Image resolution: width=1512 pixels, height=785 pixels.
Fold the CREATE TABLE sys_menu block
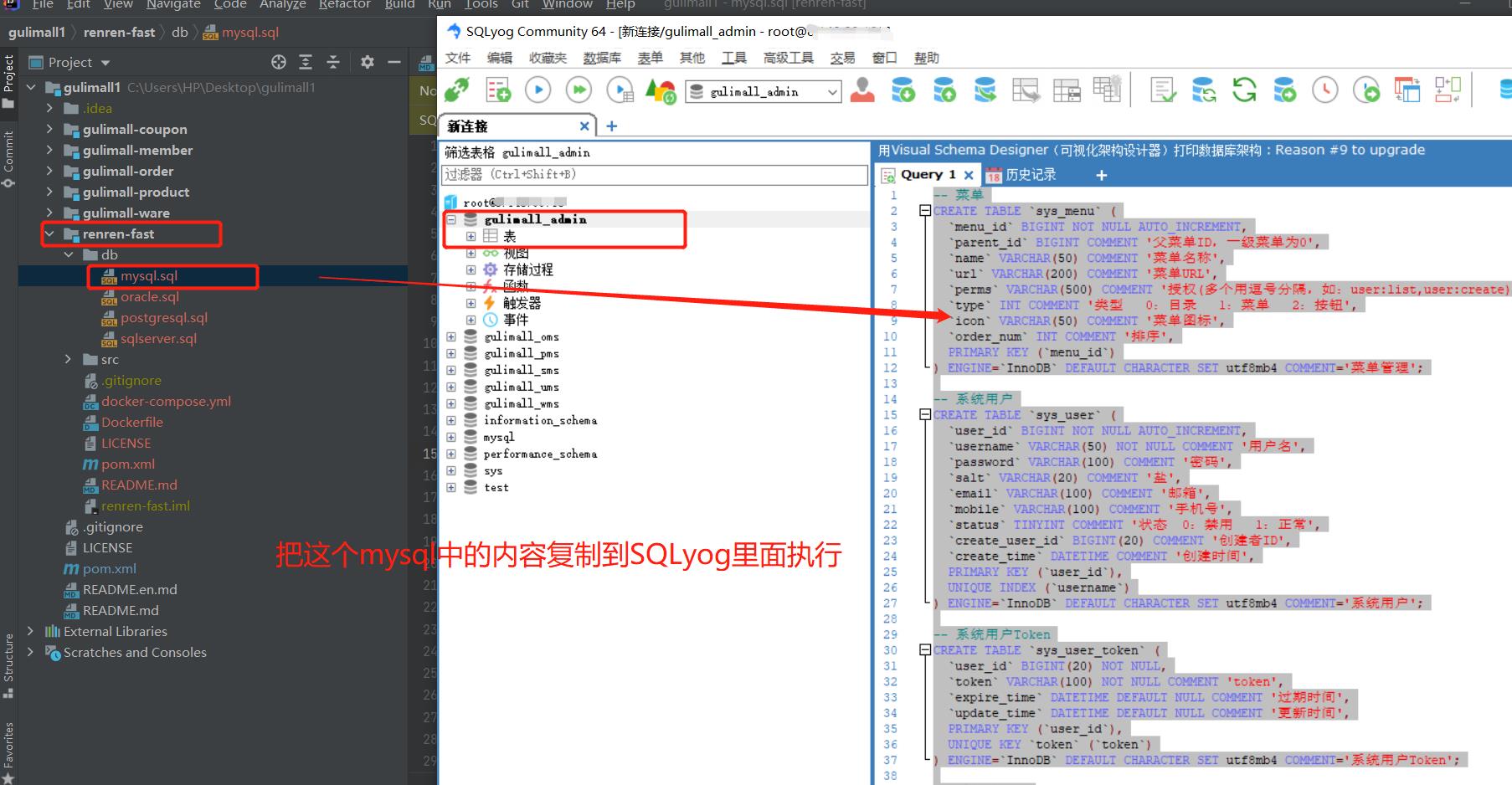tap(925, 211)
